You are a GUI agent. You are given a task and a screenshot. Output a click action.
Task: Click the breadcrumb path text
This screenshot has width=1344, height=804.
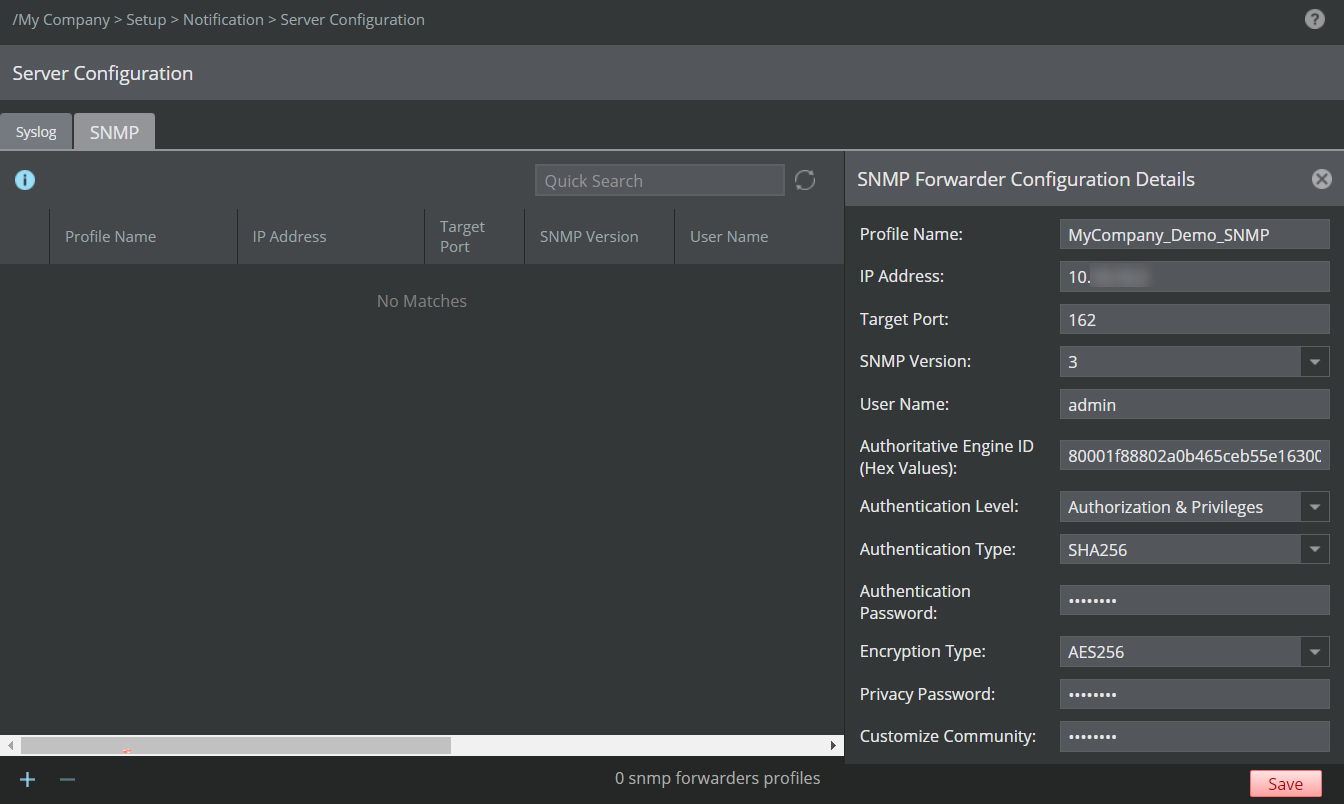click(x=219, y=19)
